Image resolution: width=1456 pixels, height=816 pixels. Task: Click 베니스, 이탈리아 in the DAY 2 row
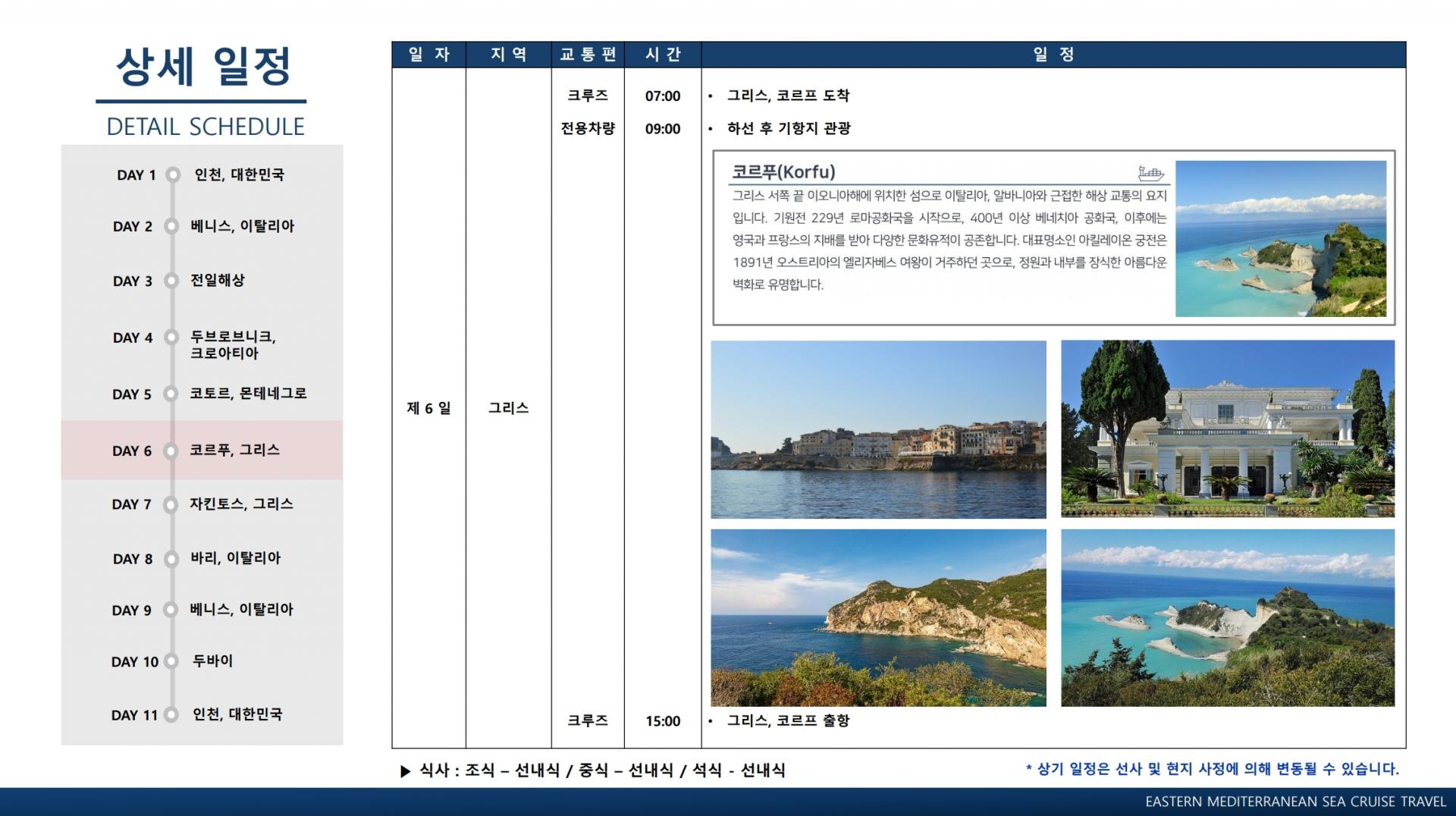coord(242,226)
